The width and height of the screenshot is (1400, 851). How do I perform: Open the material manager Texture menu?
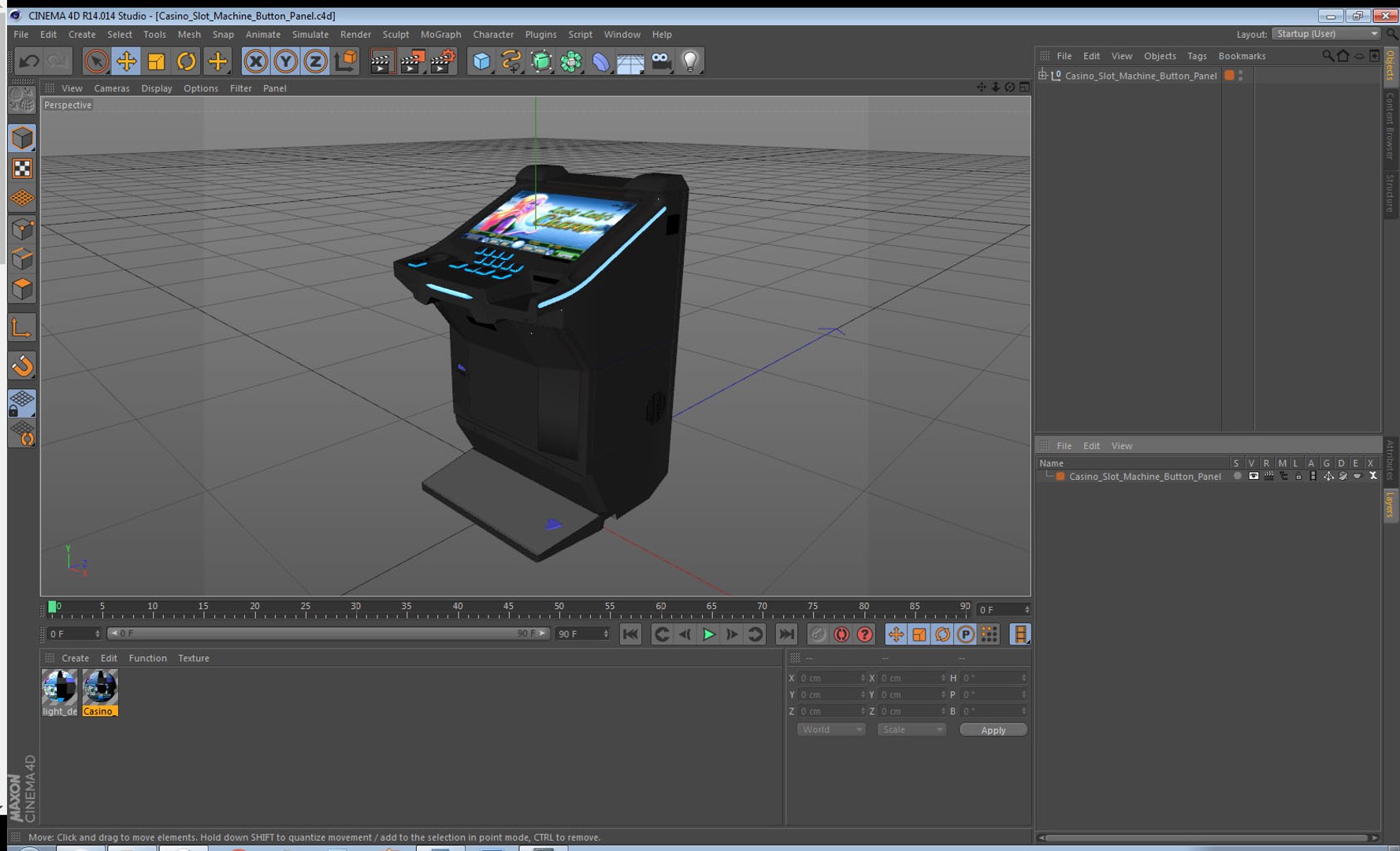(193, 658)
